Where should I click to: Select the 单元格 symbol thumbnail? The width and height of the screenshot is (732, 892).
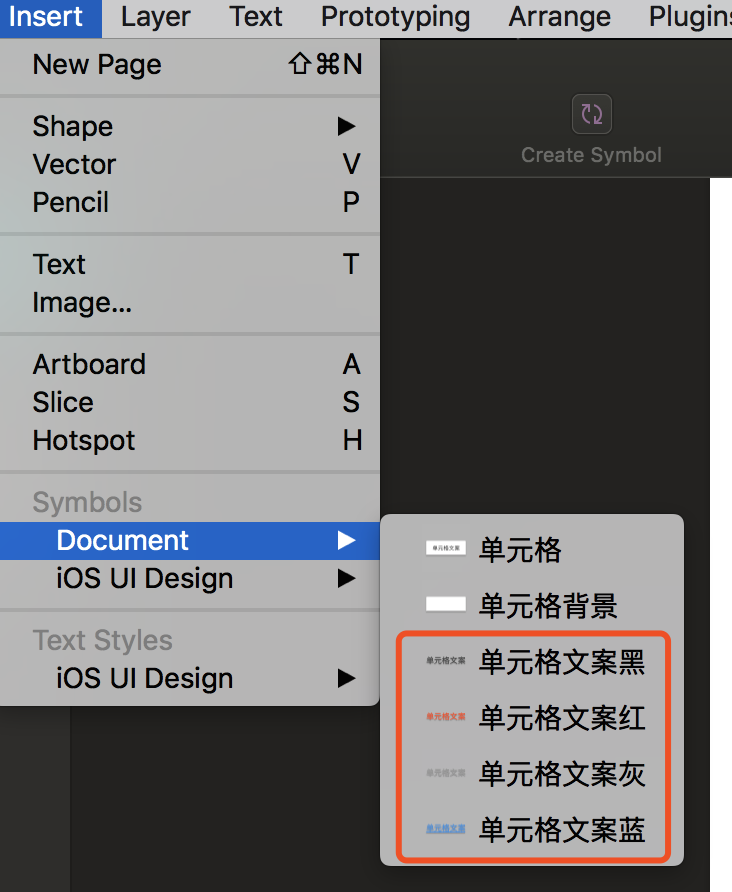[445, 549]
